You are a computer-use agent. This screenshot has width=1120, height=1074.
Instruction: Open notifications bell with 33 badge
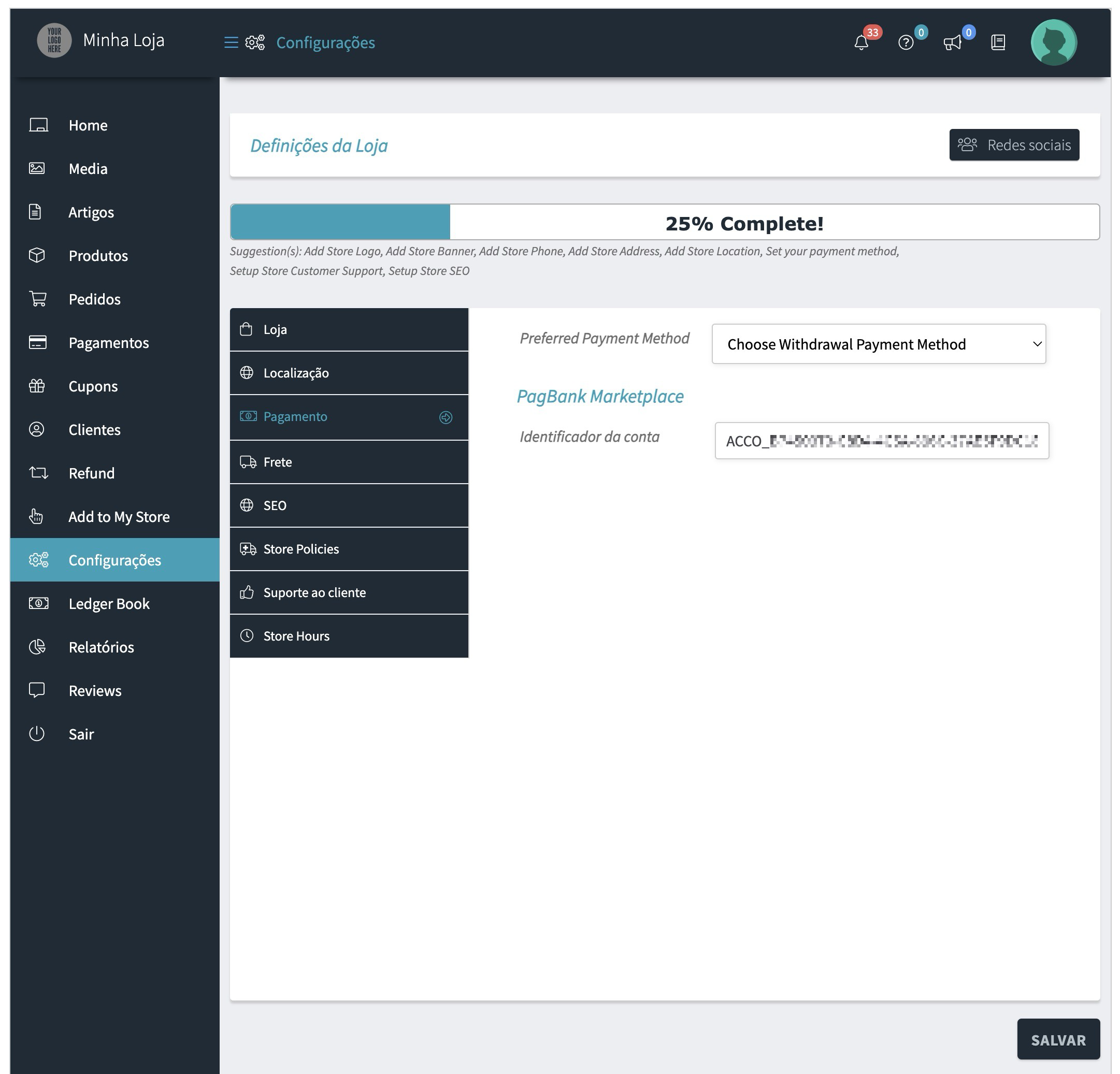[861, 42]
